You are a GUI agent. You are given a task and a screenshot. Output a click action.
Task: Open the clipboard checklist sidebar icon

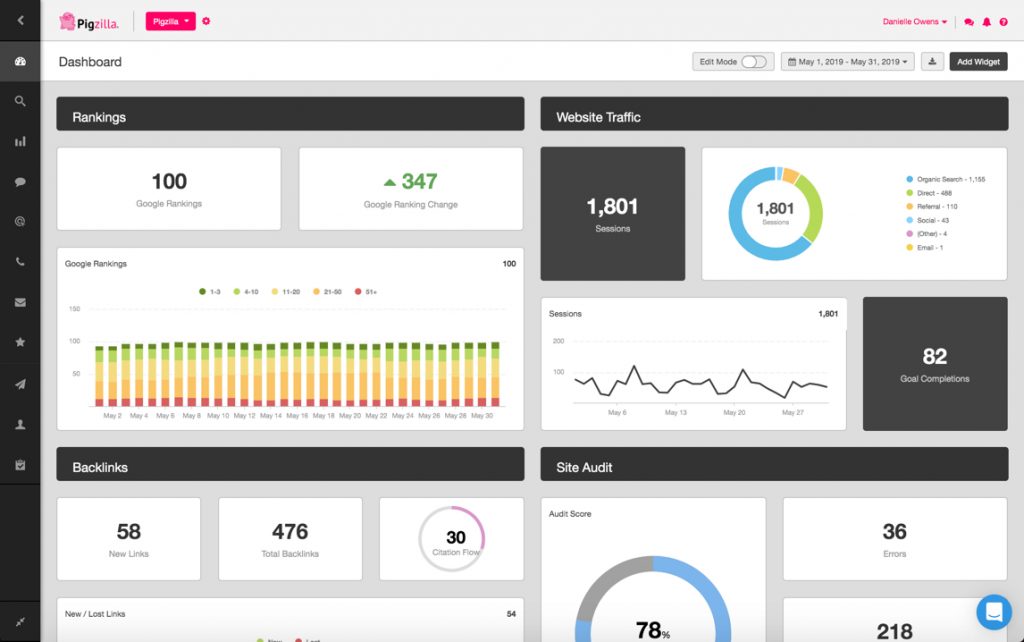click(x=20, y=465)
